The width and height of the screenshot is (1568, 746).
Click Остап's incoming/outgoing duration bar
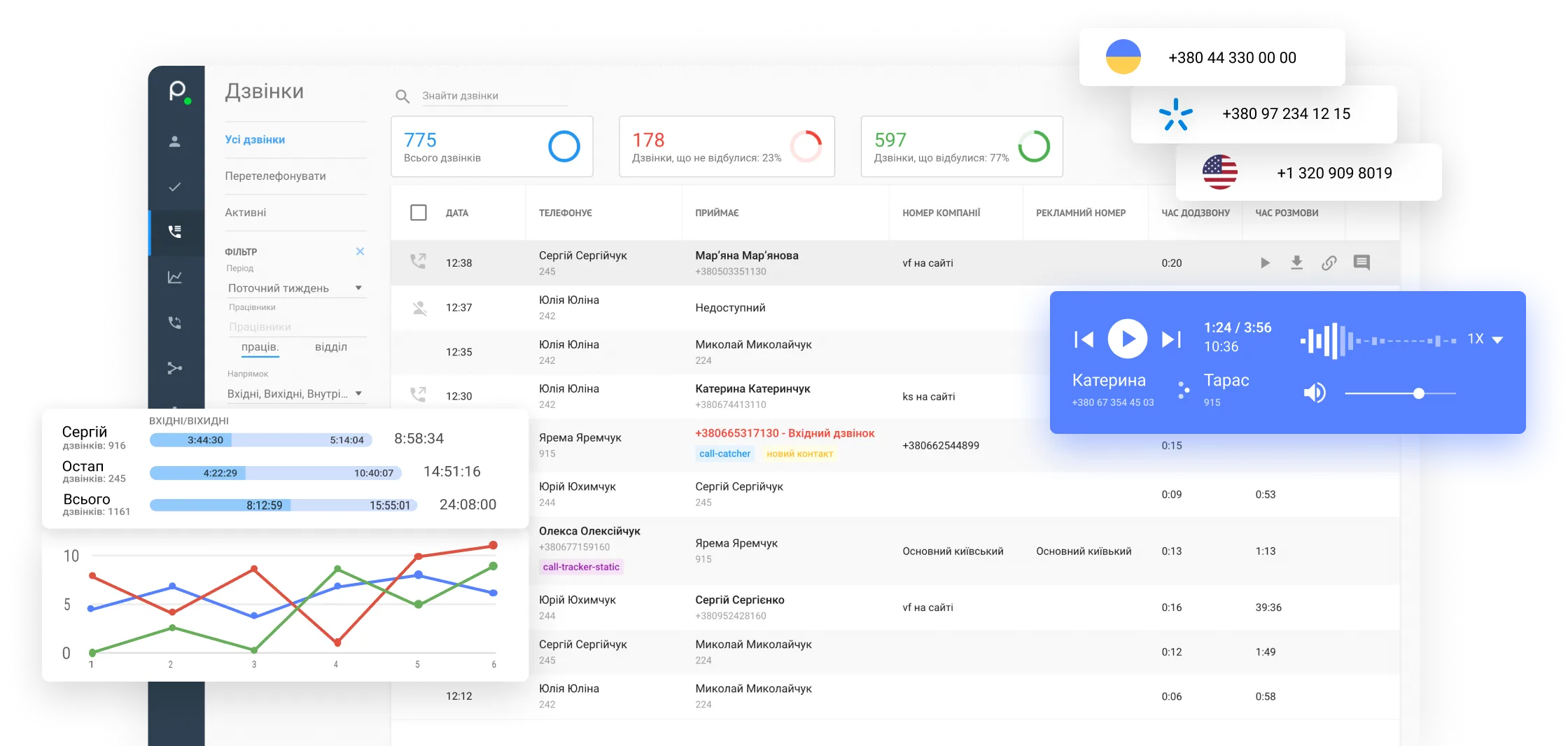click(x=276, y=473)
